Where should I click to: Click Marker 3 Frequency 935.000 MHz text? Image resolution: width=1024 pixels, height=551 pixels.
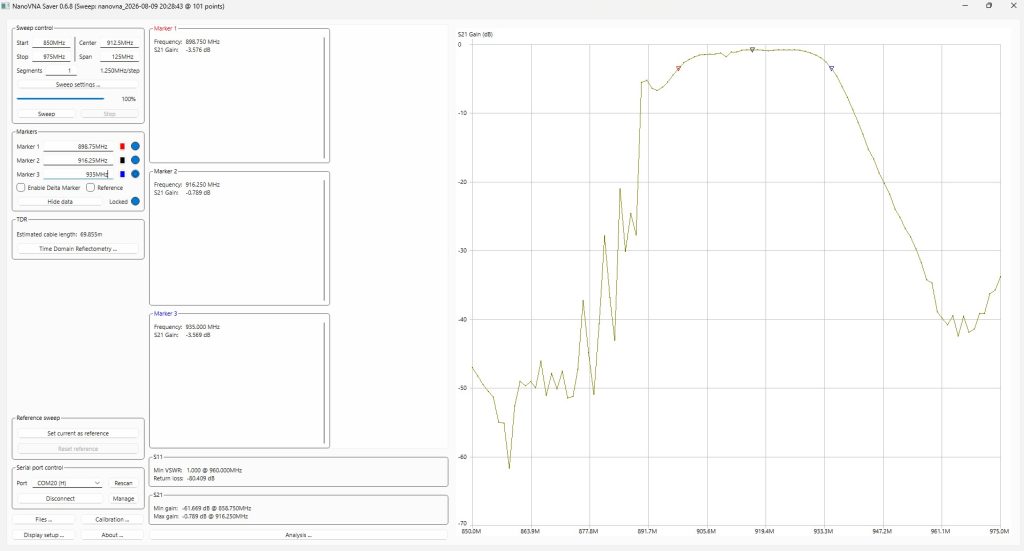[187, 327]
